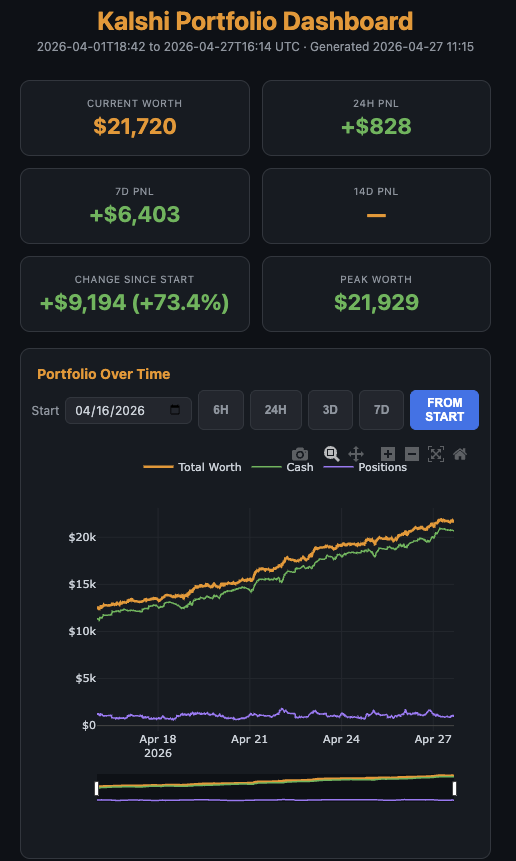Click the Apr 27 axis label

[x=433, y=739]
